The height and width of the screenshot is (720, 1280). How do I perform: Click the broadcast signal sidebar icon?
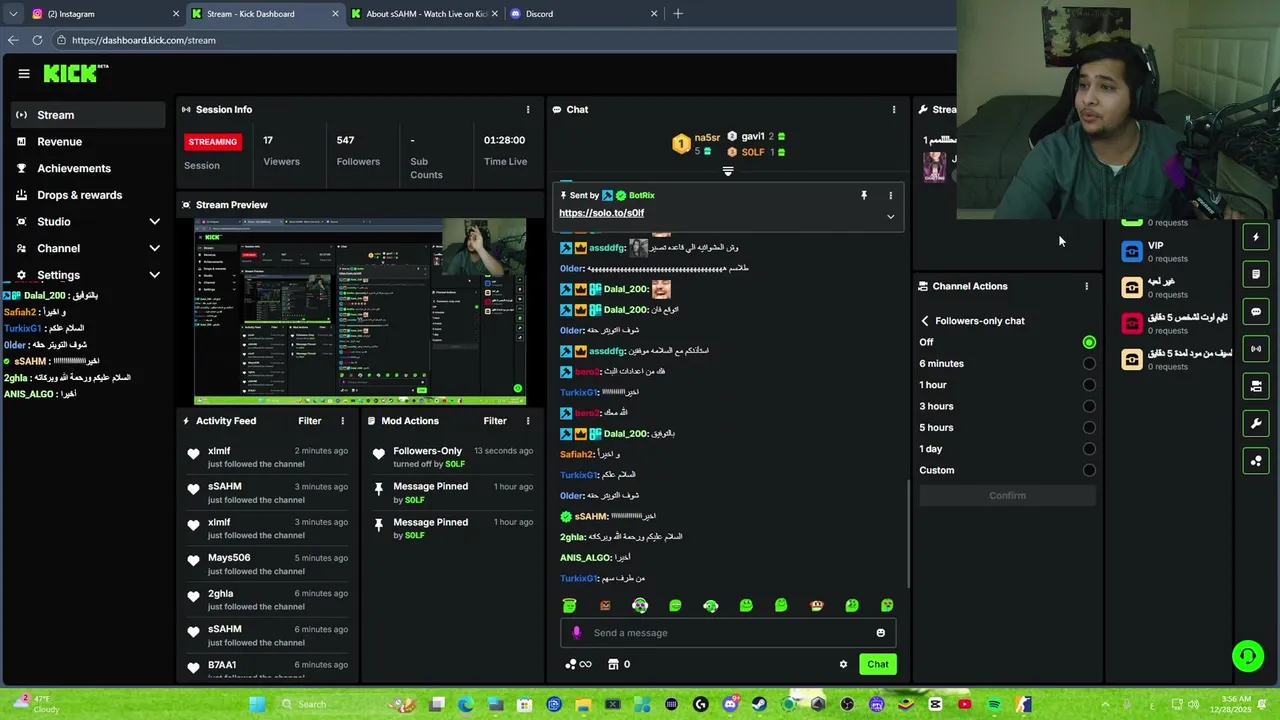point(1256,349)
